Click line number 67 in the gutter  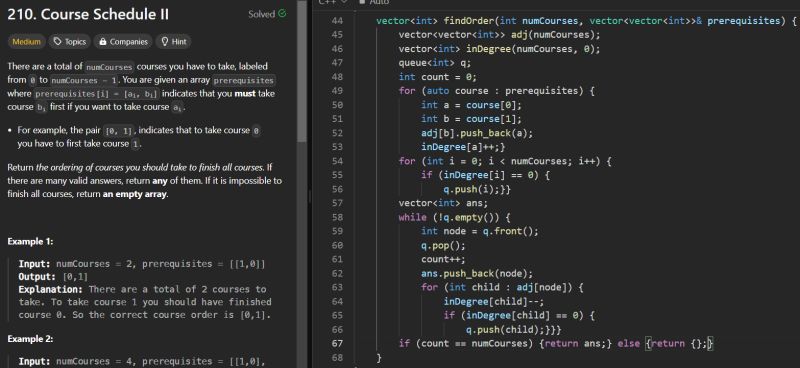[x=337, y=344]
